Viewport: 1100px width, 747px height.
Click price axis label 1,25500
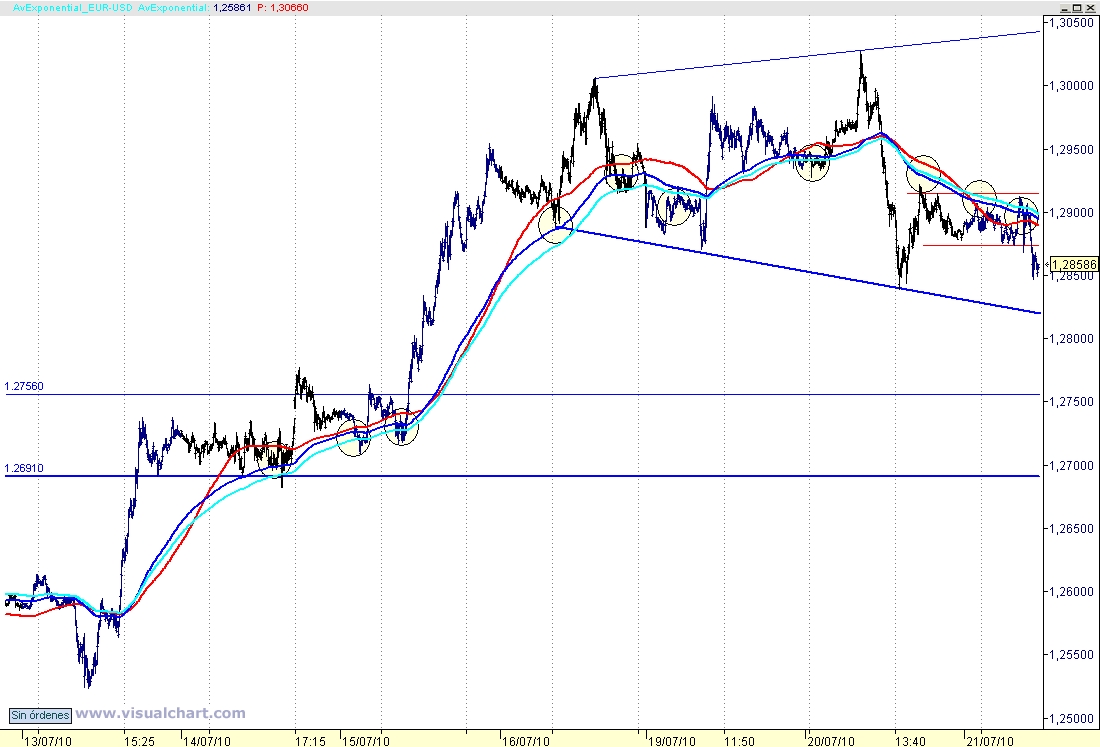point(1071,655)
